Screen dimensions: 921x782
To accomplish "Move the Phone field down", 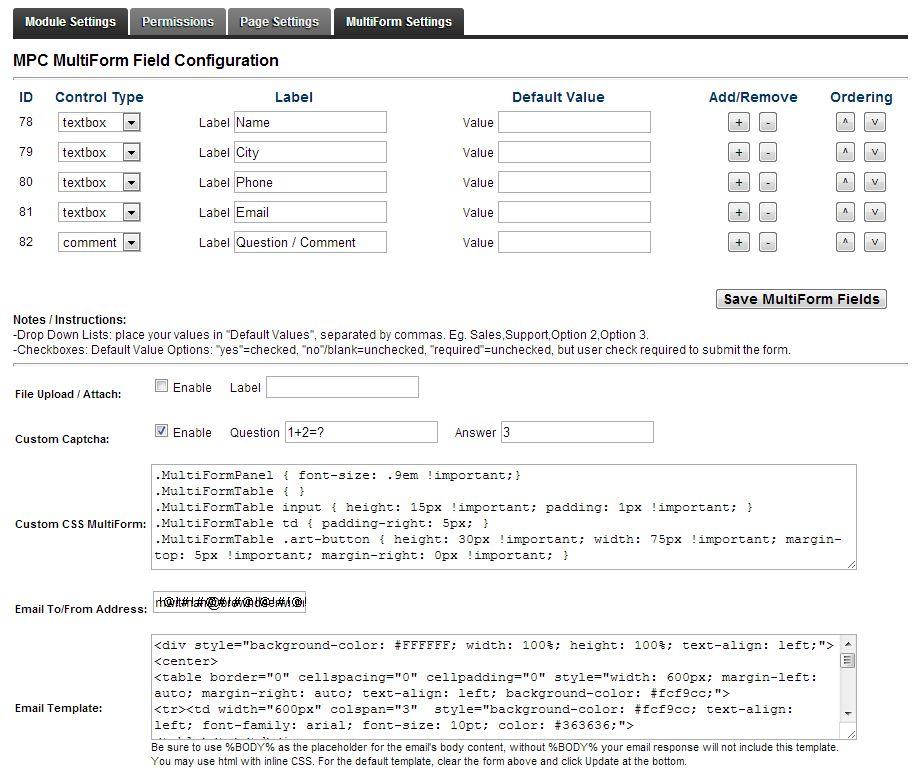I will click(x=875, y=182).
